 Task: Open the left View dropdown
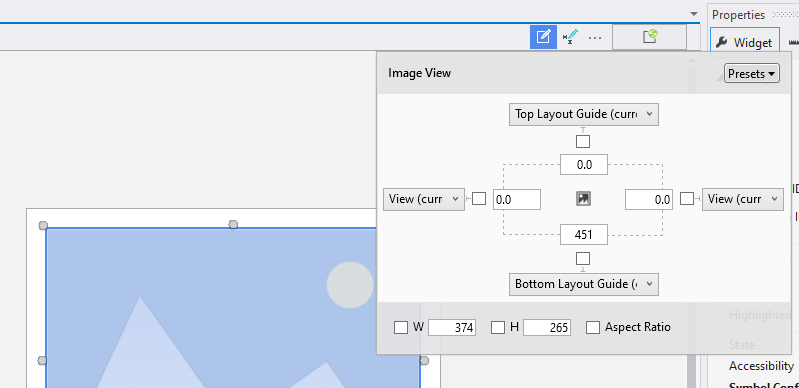[x=424, y=199]
